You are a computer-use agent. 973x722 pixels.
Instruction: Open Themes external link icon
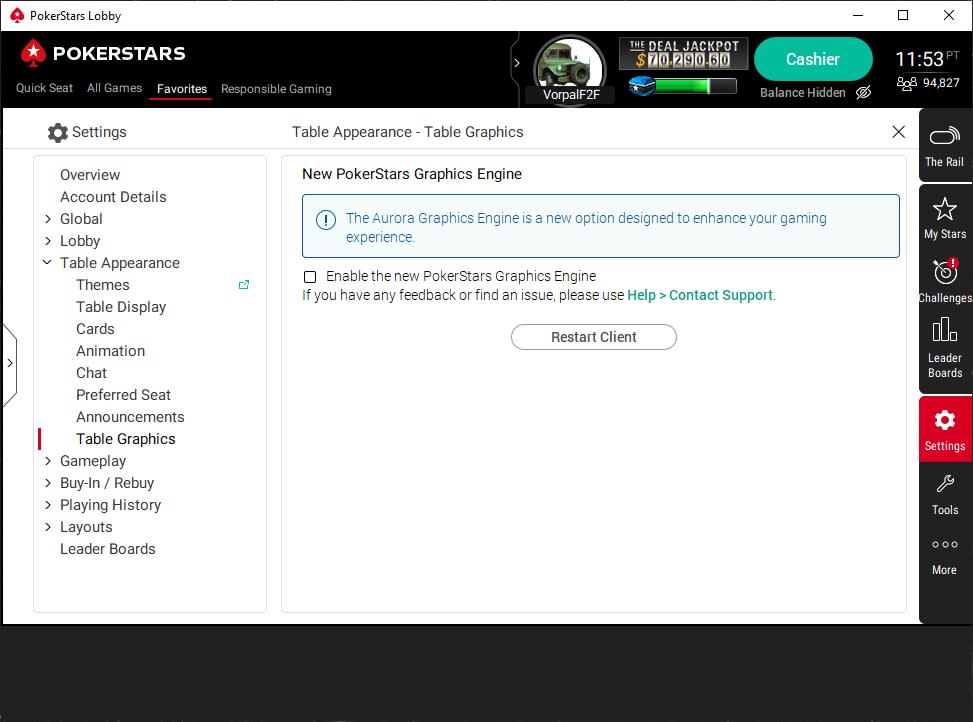pyautogui.click(x=244, y=285)
